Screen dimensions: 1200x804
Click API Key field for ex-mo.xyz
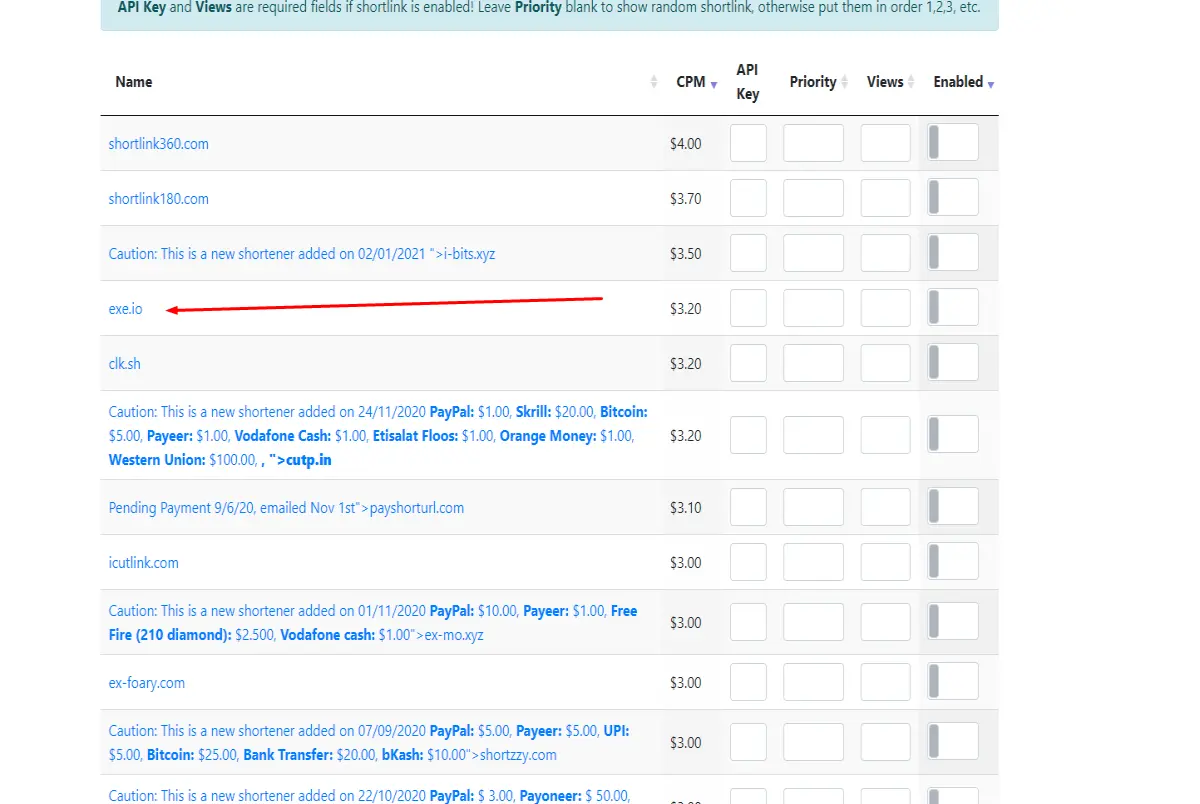[748, 622]
